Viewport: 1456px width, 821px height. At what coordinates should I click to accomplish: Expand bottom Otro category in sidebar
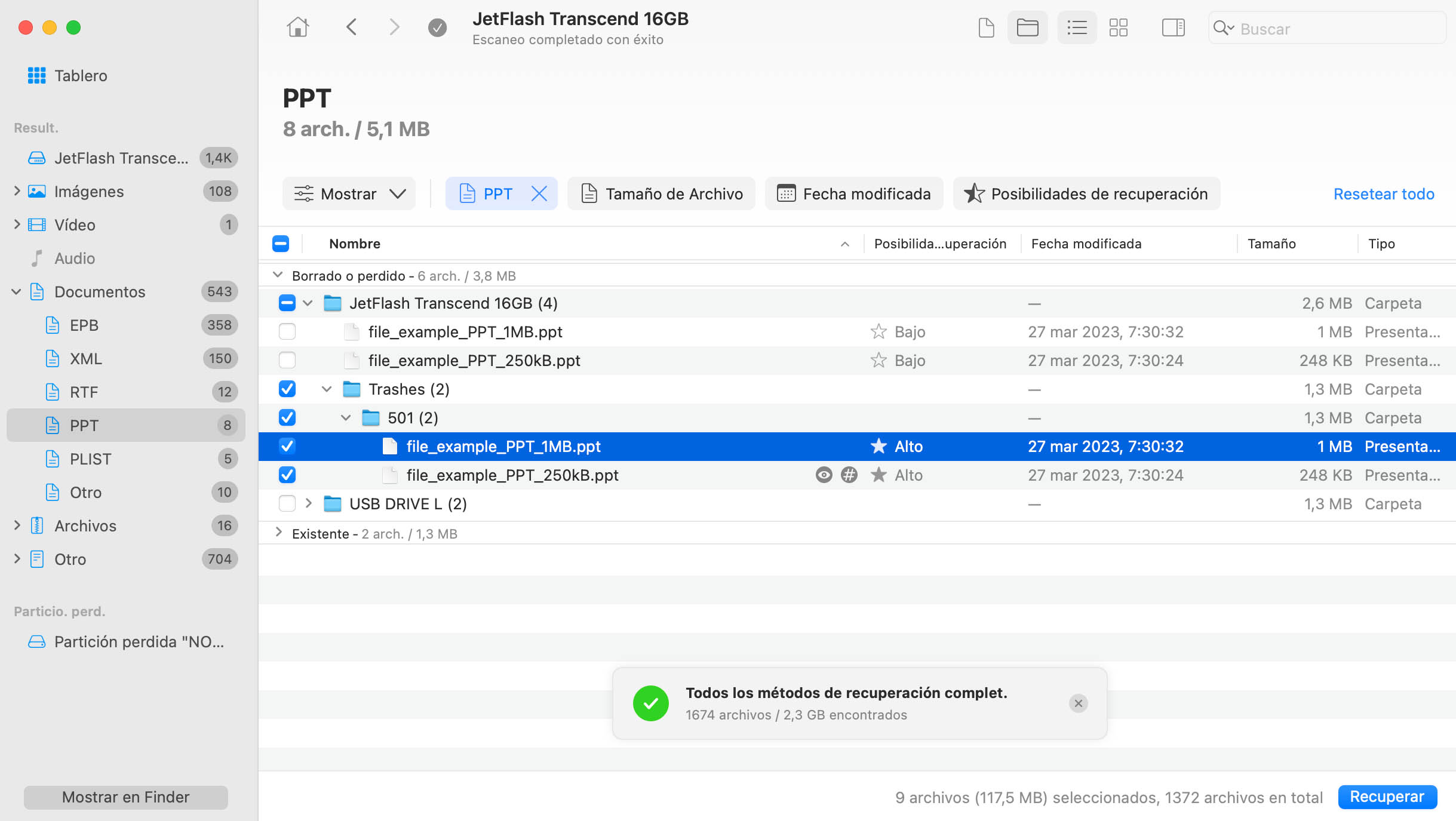click(x=17, y=559)
